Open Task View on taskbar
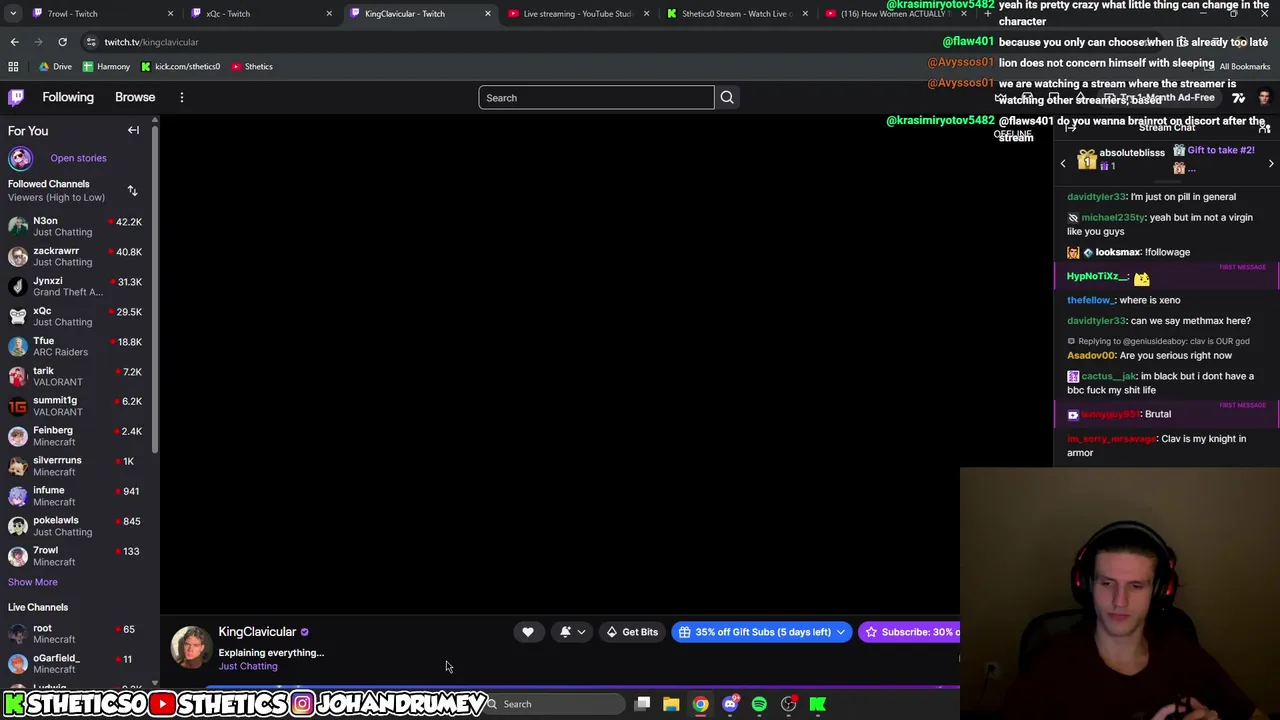Image resolution: width=1280 pixels, height=720 pixels. [x=643, y=704]
